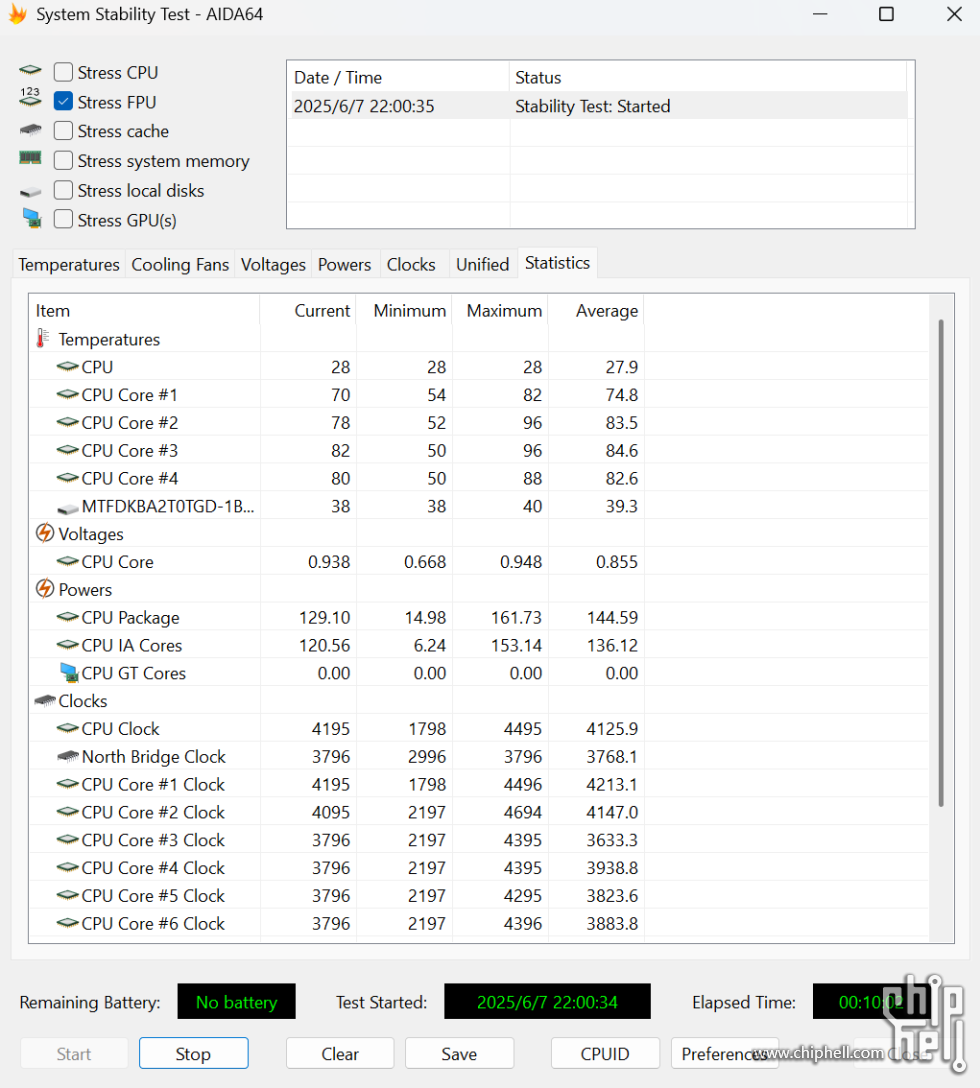Select the Statistics tab
Viewport: 980px width, 1088px height.
pyautogui.click(x=557, y=263)
